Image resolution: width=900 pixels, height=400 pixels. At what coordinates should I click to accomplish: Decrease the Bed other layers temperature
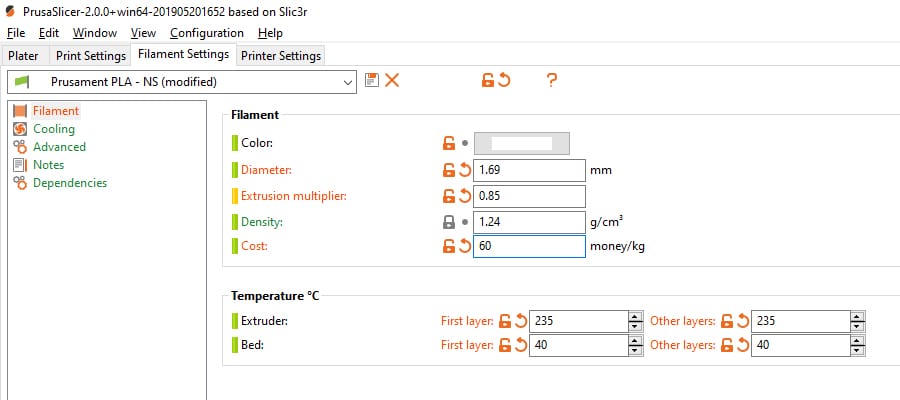[x=856, y=350]
